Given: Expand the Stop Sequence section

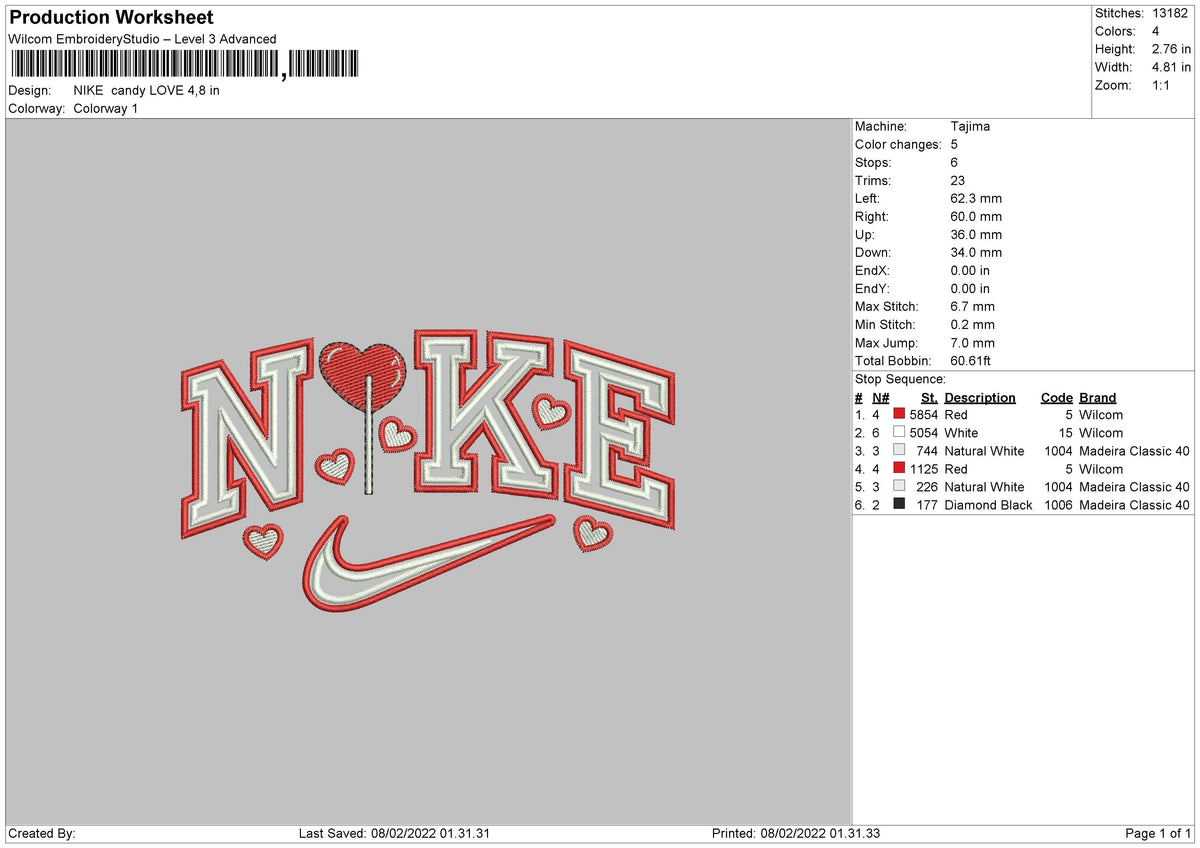Looking at the screenshot, I should click(899, 379).
